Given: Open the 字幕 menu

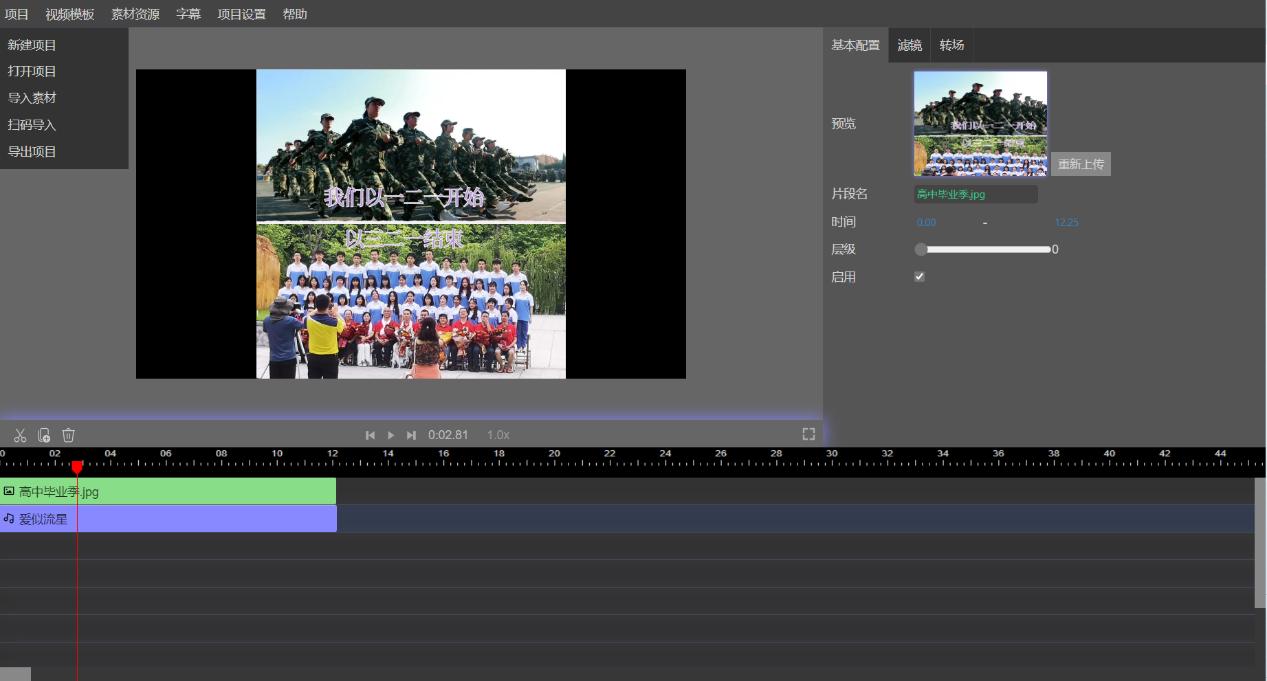Looking at the screenshot, I should pyautogui.click(x=188, y=14).
